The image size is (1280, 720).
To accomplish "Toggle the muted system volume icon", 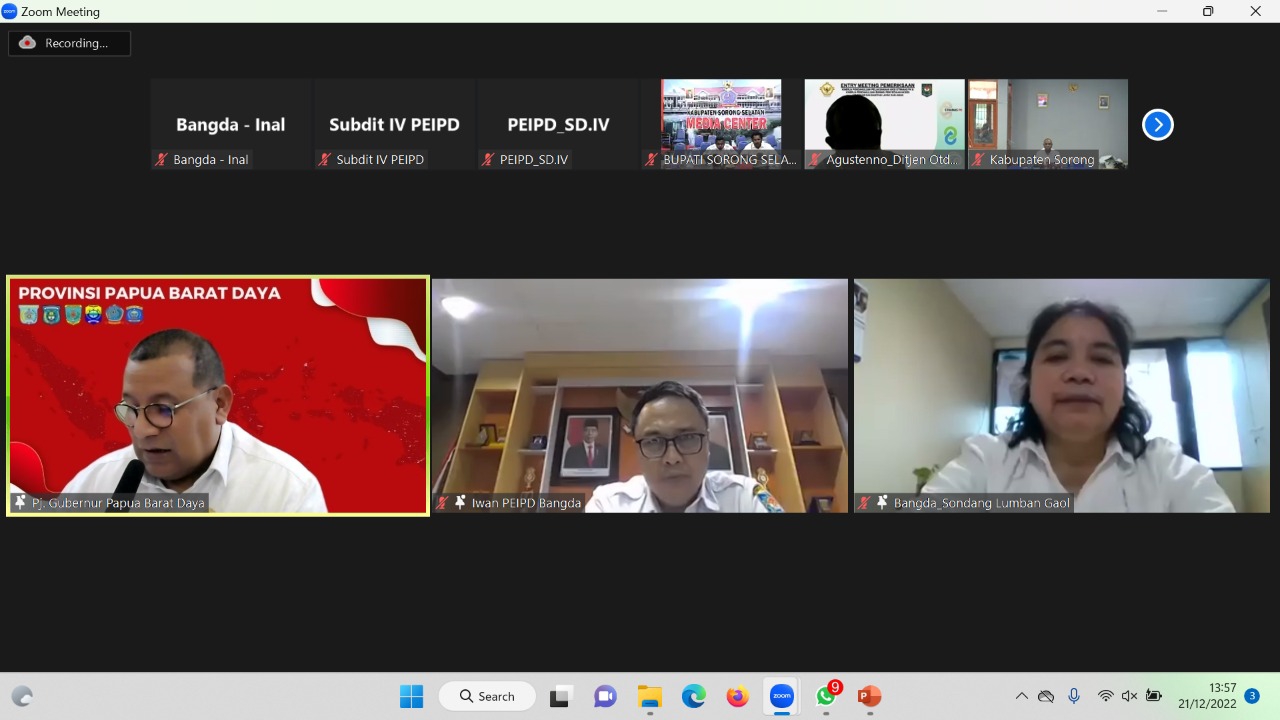I will point(1129,696).
